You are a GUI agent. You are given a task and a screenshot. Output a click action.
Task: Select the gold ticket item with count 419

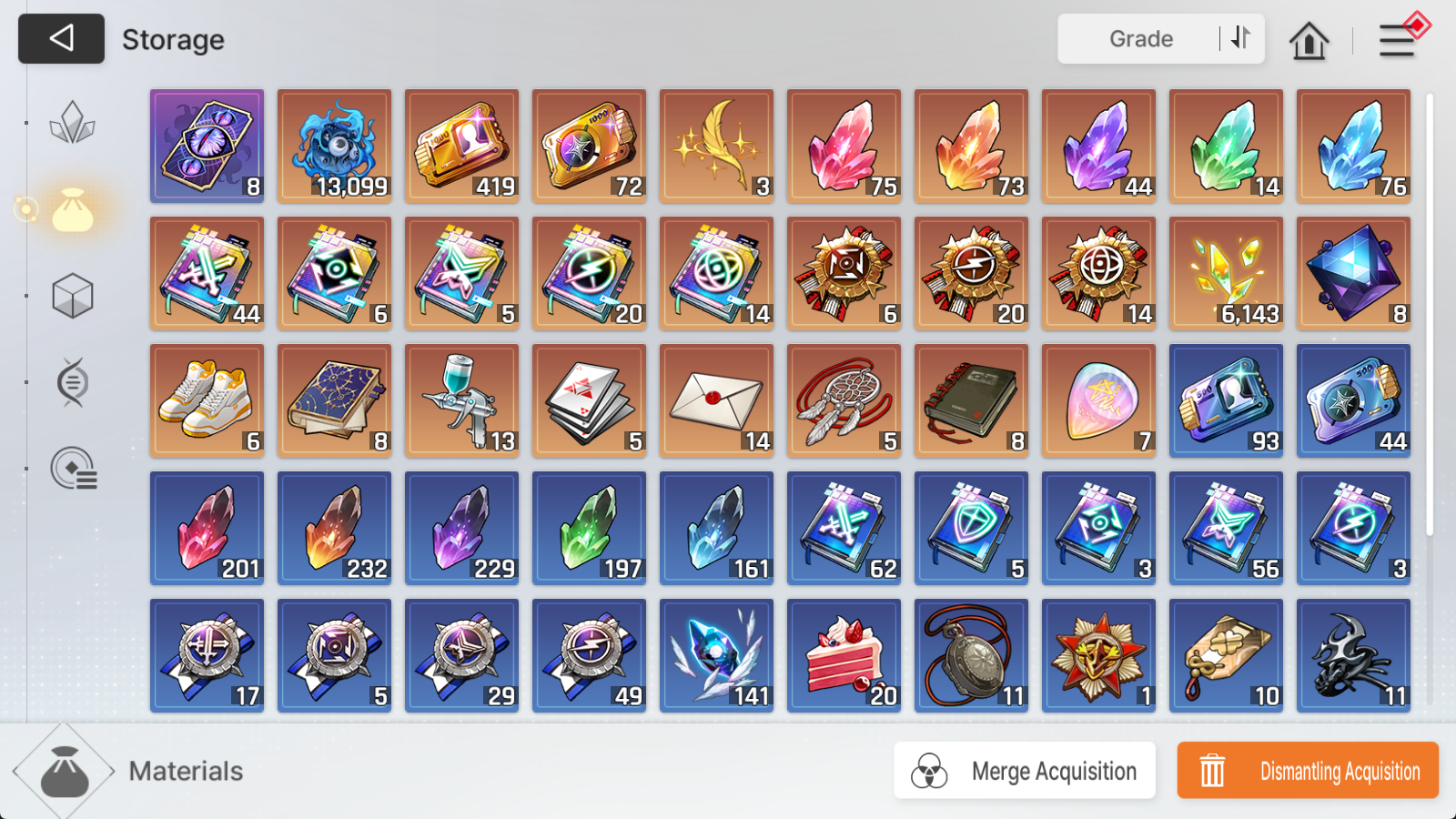click(462, 146)
